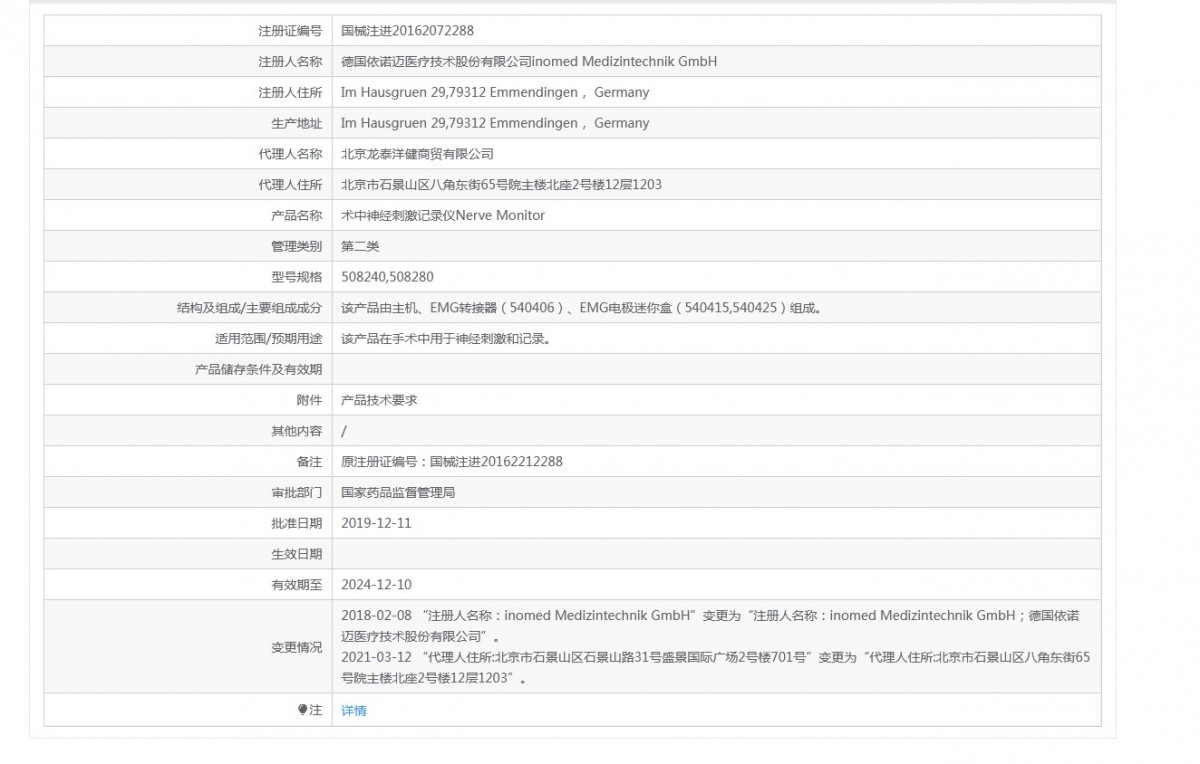
Task: Select the structure composition text 该产品由主机
Action: 582,308
